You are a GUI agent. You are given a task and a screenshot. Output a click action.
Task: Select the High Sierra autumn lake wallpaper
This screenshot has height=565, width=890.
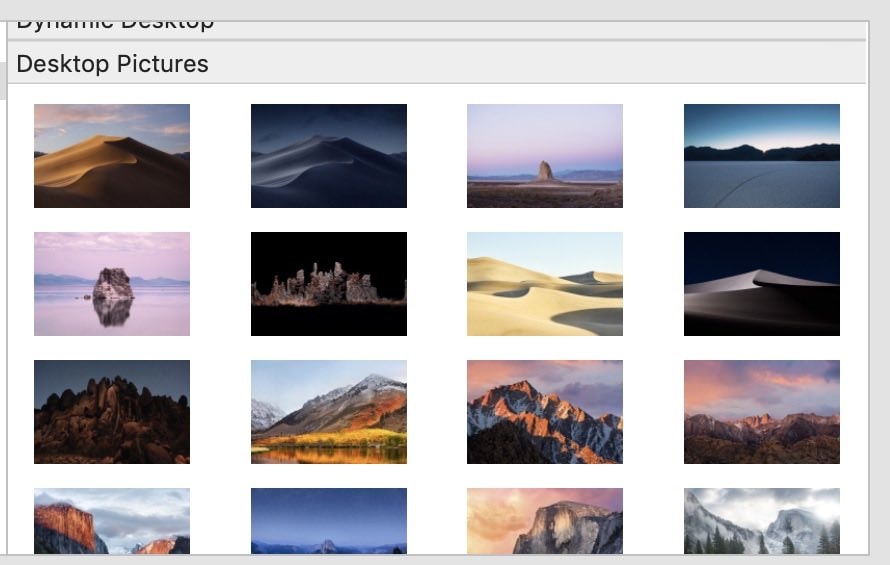click(x=329, y=412)
